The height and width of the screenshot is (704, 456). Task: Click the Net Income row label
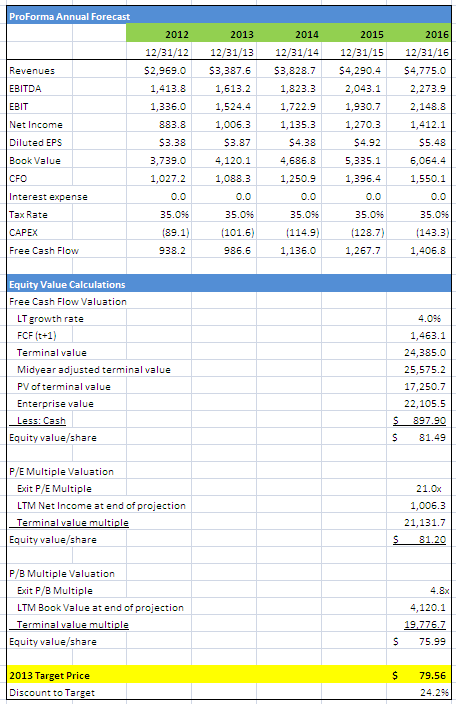click(x=36, y=124)
